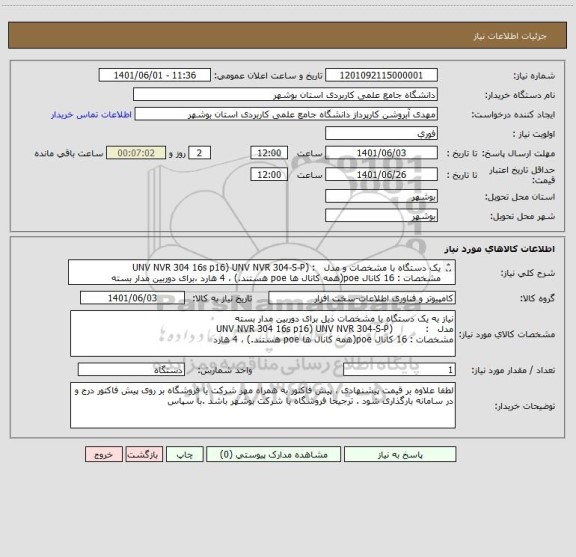576x557 pixels.
Task: Click the مهلت ارسال پاسخ label
Action: point(519,153)
